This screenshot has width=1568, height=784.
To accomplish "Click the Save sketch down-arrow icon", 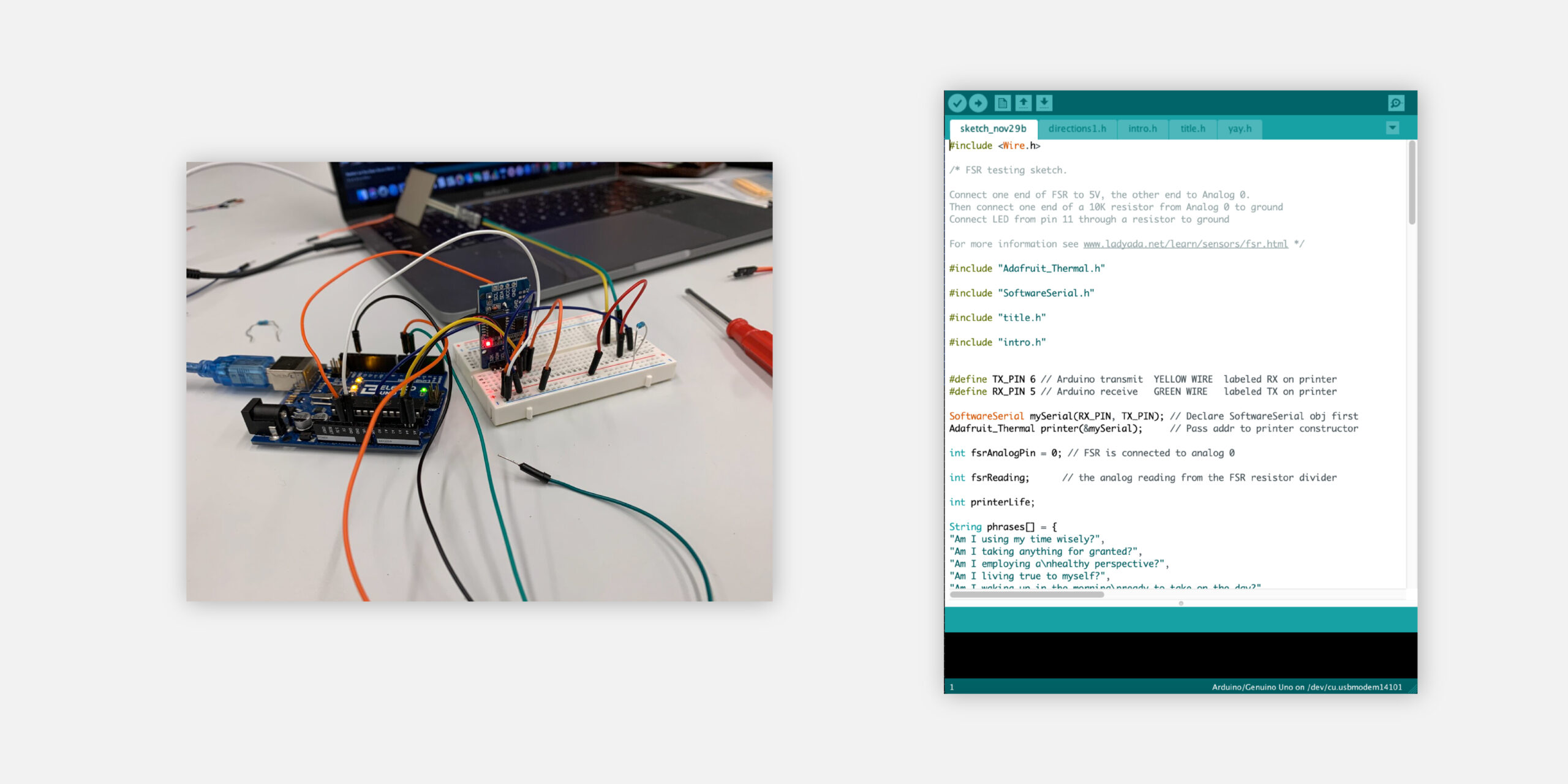I will click(1044, 103).
